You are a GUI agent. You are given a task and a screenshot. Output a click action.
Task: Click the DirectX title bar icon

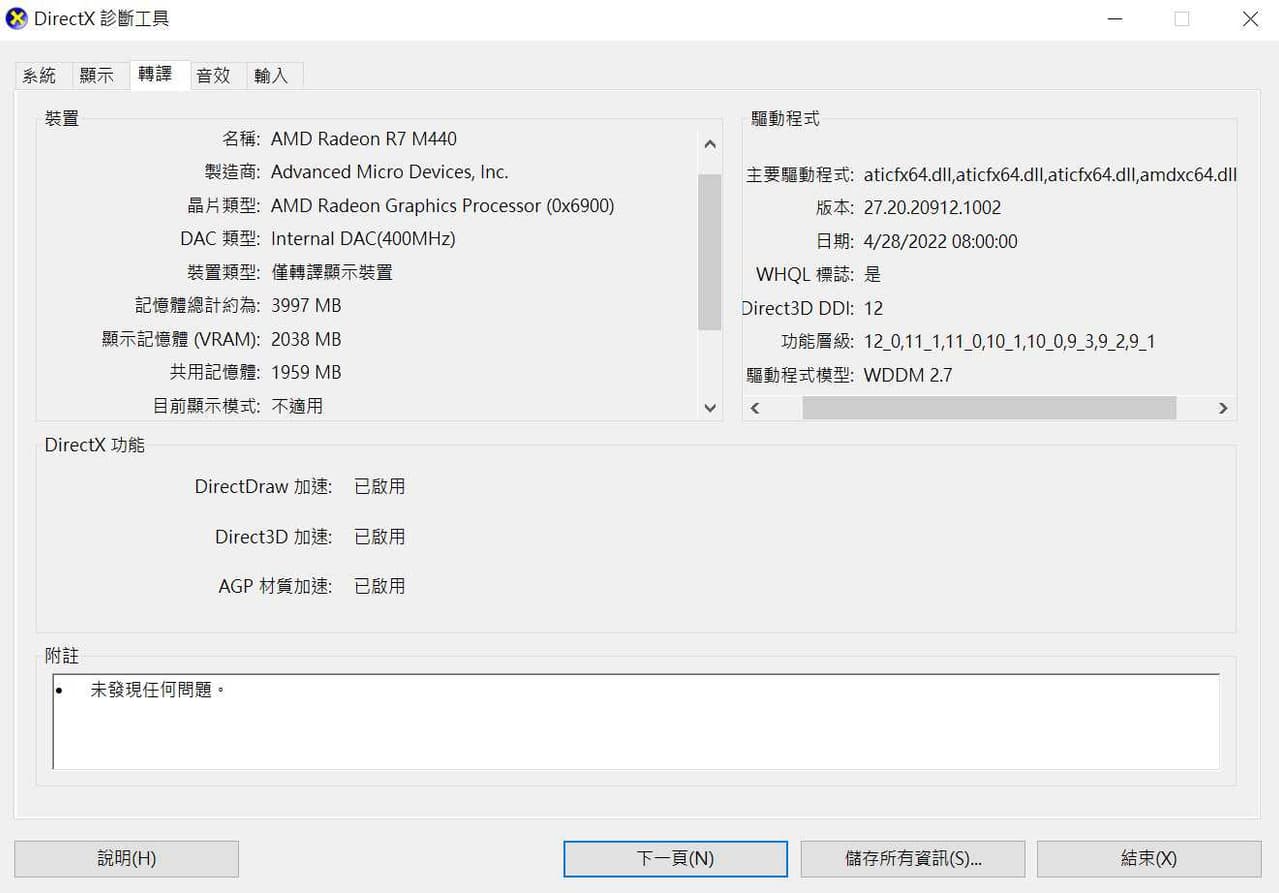16,18
